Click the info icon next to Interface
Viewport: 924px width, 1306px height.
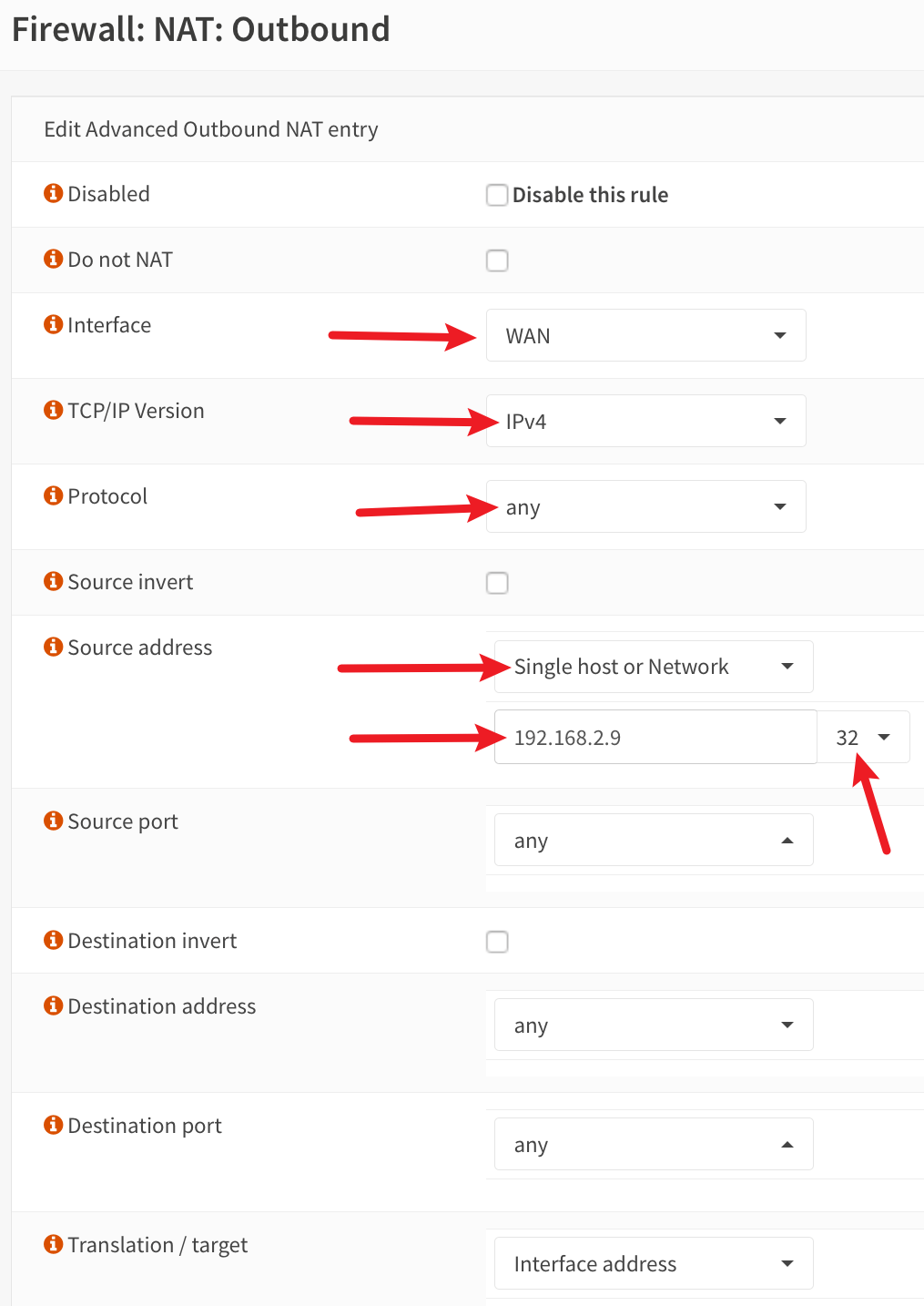click(54, 324)
